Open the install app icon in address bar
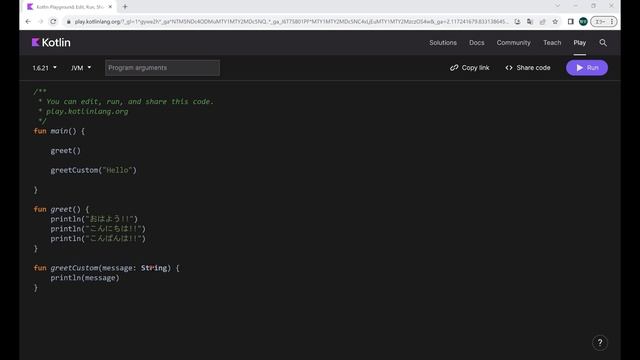640x360 pixels. tap(517, 22)
